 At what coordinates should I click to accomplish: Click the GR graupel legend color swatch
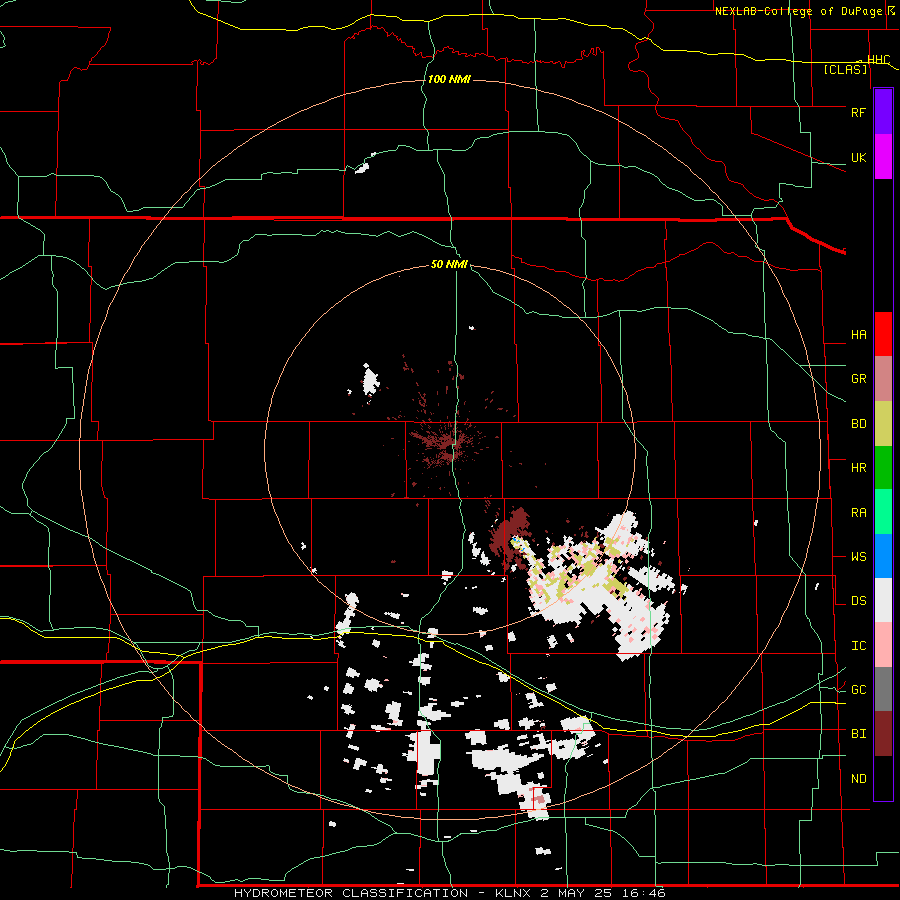(x=883, y=379)
